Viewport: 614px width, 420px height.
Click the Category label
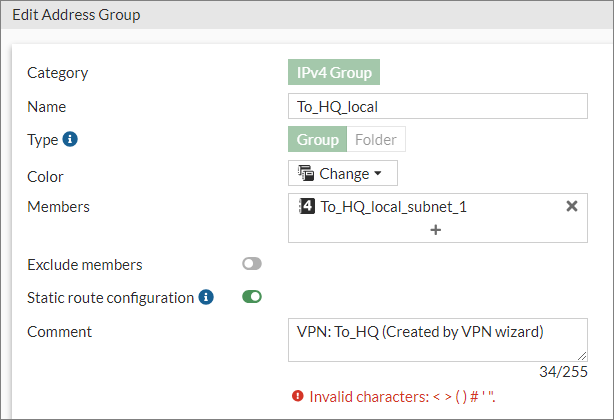pyautogui.click(x=58, y=73)
